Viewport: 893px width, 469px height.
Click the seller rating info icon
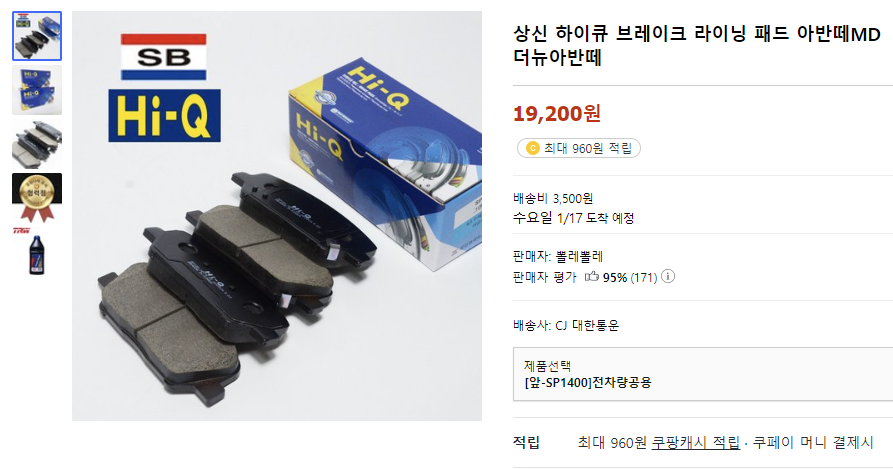pyautogui.click(x=668, y=277)
